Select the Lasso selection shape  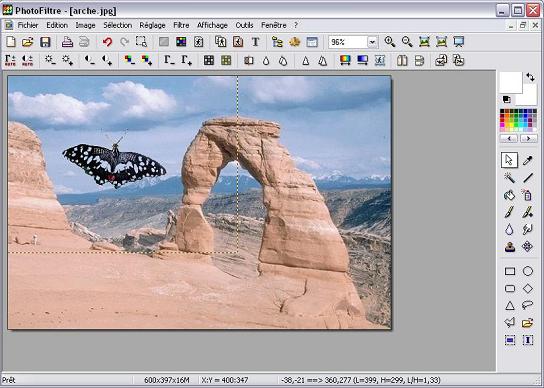point(527,305)
